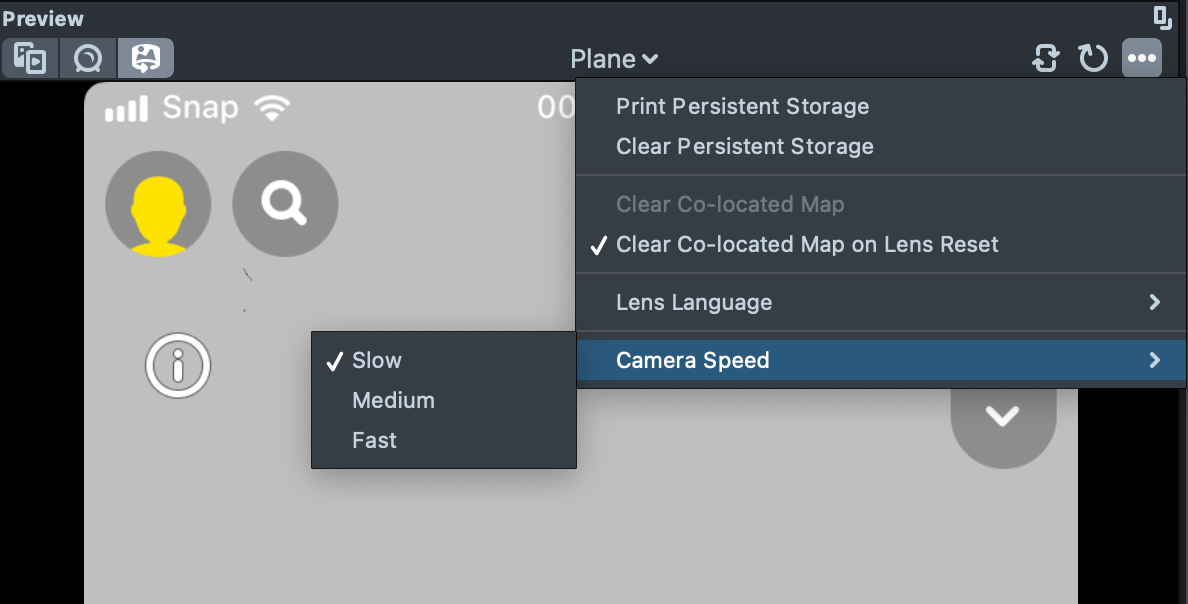Click the three-dots more options button
Viewport: 1188px width, 604px height.
click(x=1142, y=59)
